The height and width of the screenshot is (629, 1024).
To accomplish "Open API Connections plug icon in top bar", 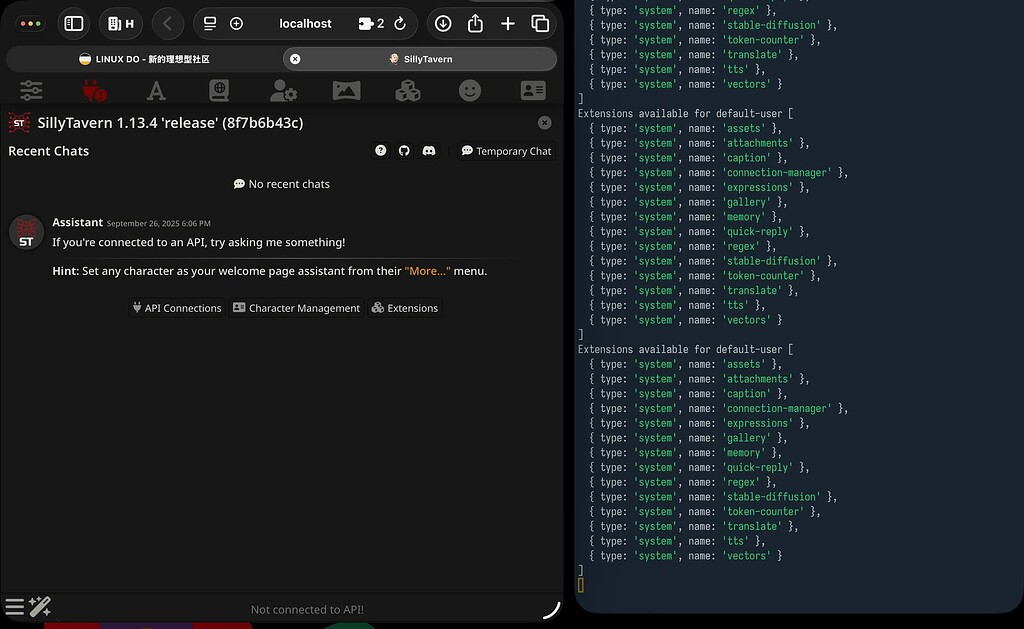I will click(93, 90).
